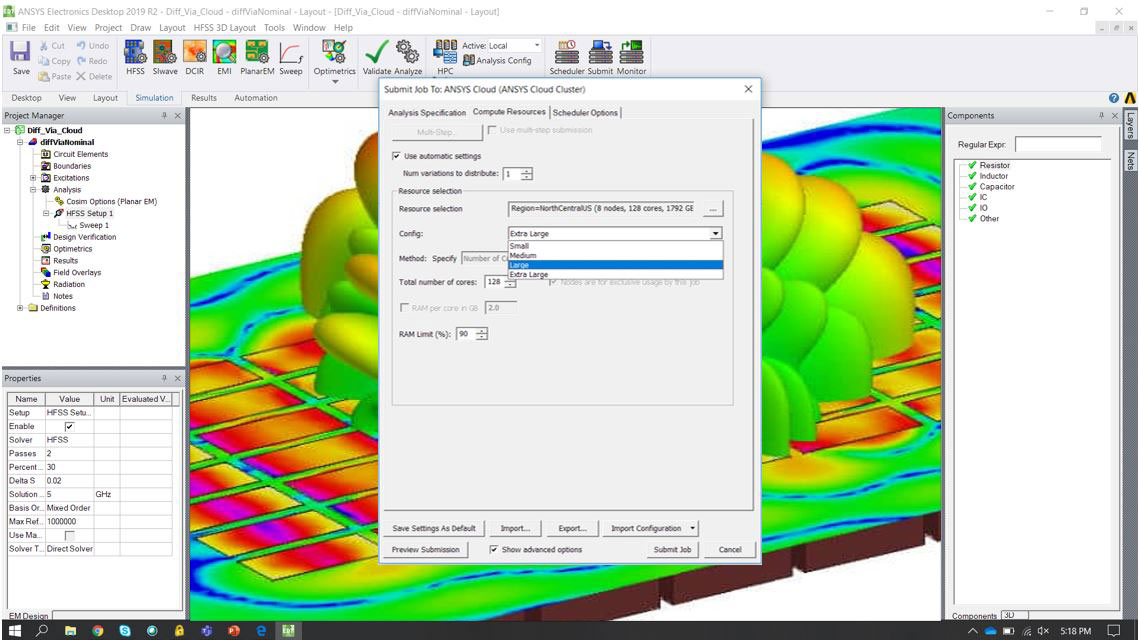Collapse the Diff_Via_Cloud project node
The image size is (1139, 640).
(7, 131)
